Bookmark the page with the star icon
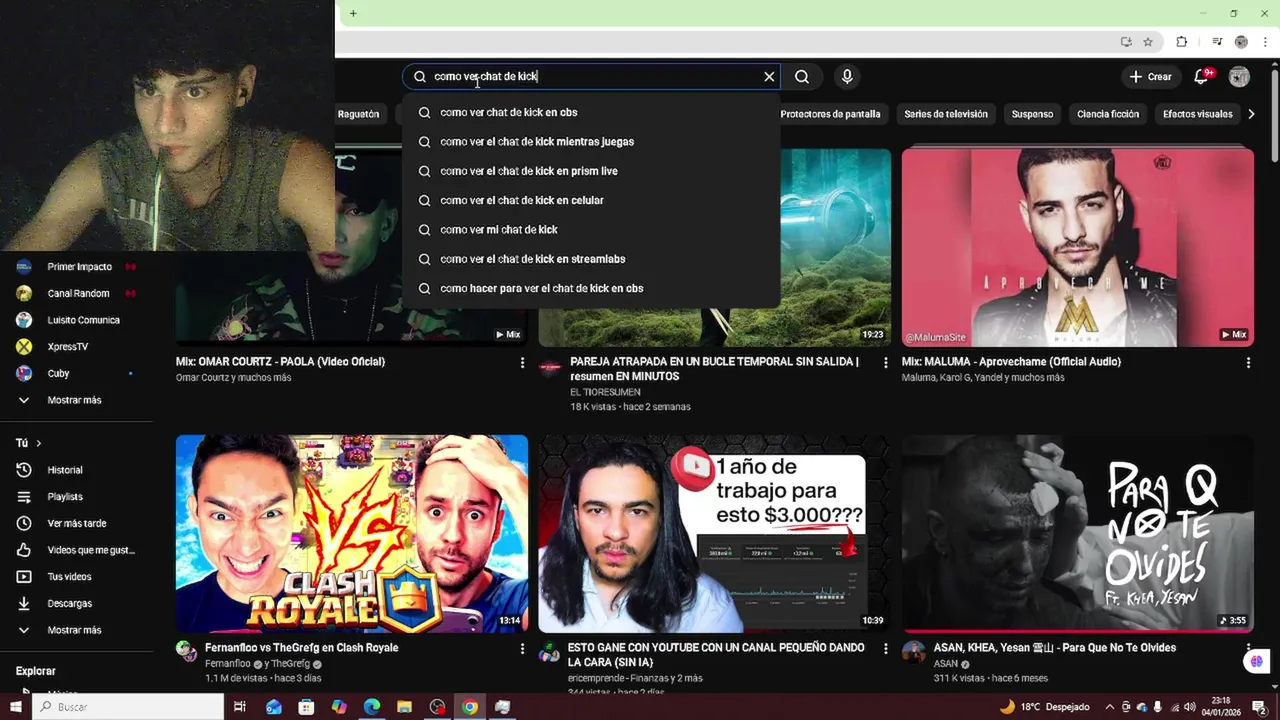The image size is (1280, 720). (1148, 42)
